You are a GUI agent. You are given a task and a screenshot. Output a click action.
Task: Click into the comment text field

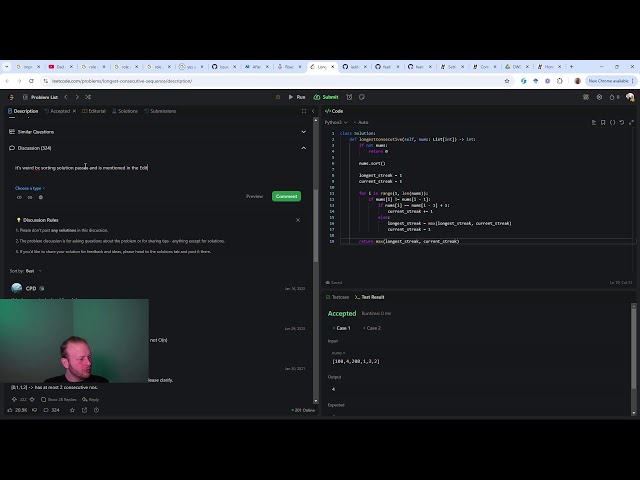[x=159, y=168]
